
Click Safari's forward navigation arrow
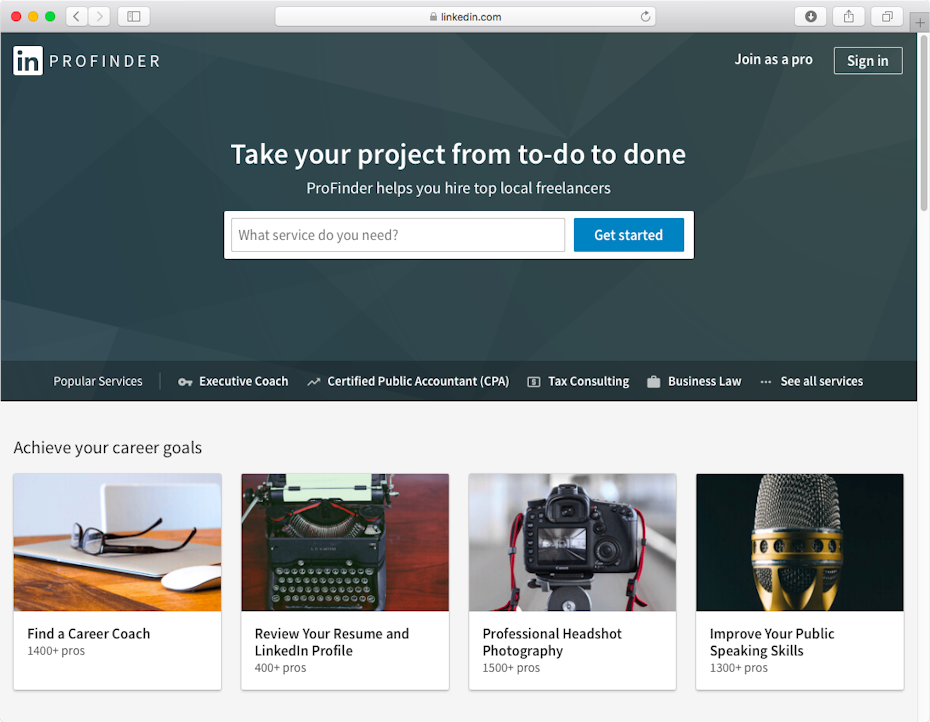pyautogui.click(x=99, y=16)
